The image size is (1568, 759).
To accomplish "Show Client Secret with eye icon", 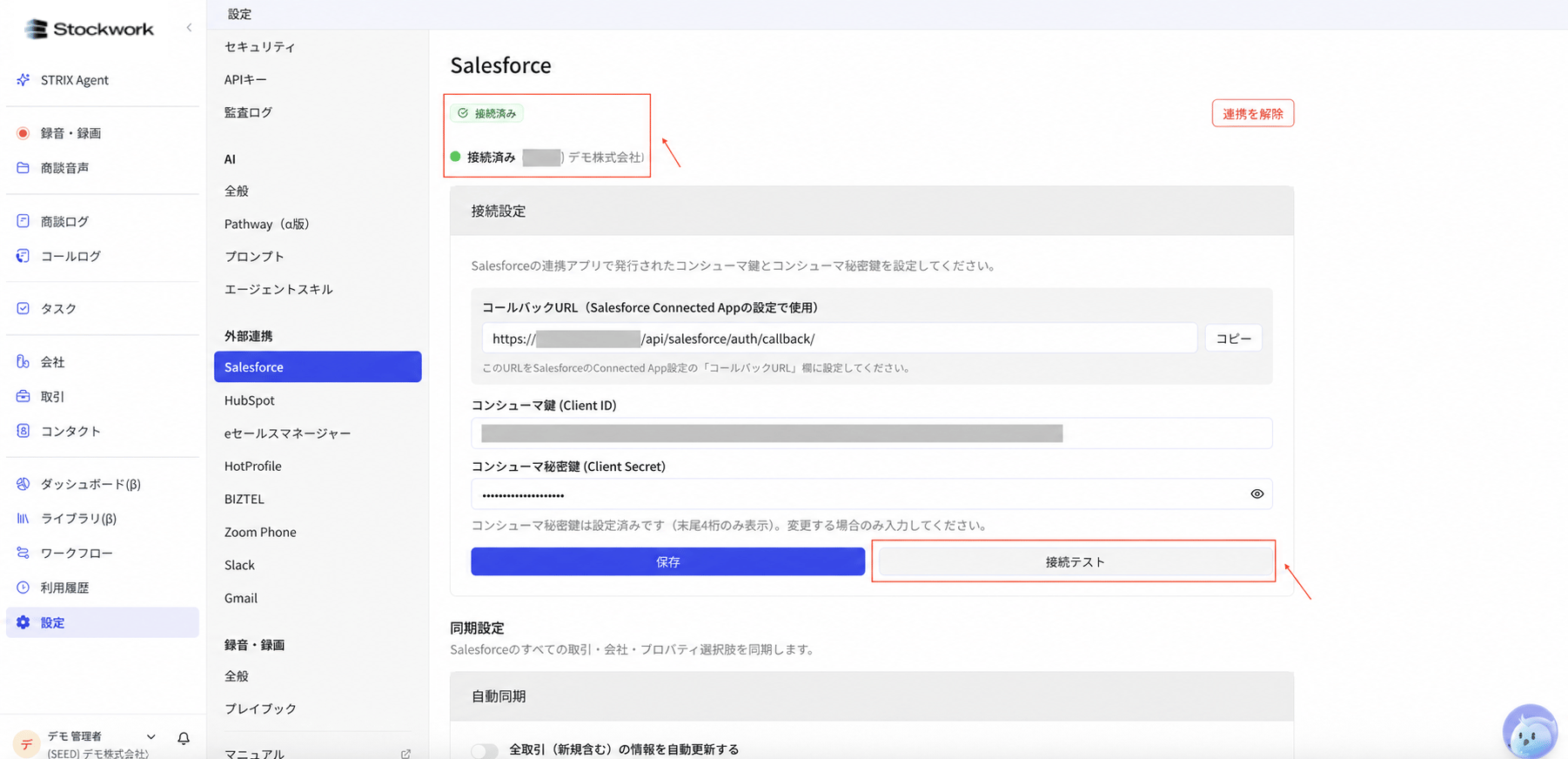I will pos(1257,494).
